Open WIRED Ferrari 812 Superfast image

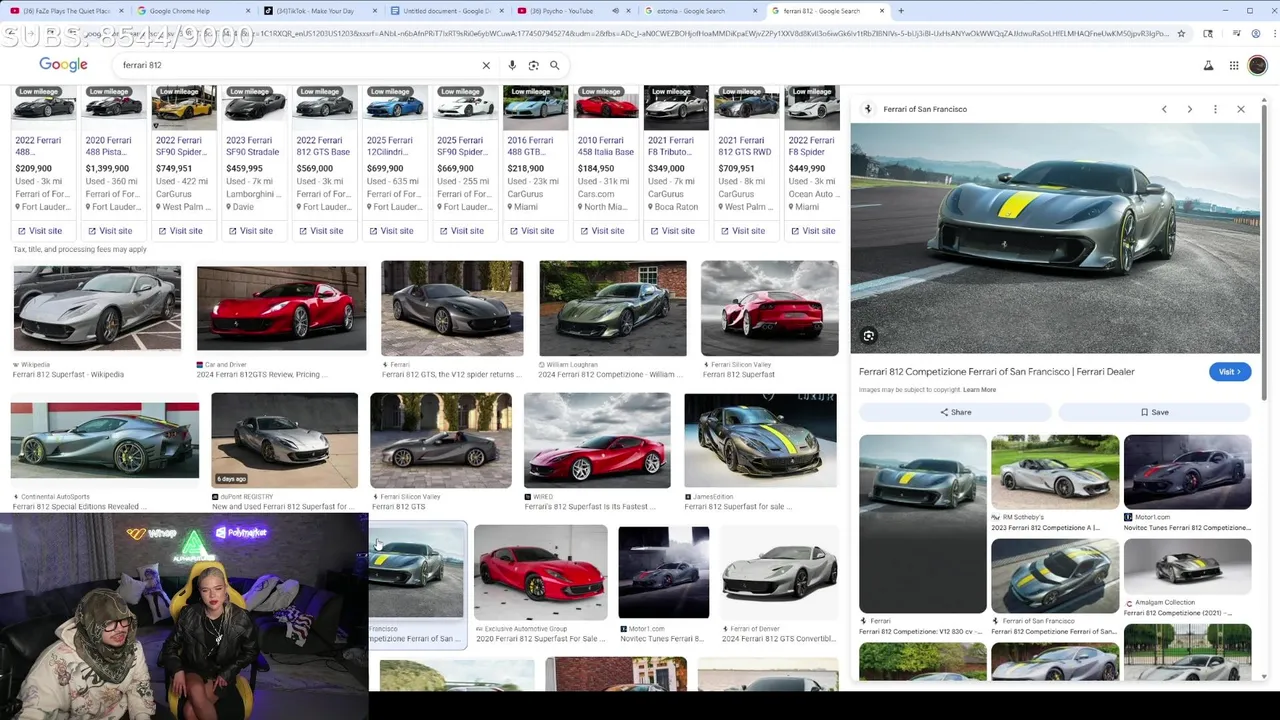(597, 441)
